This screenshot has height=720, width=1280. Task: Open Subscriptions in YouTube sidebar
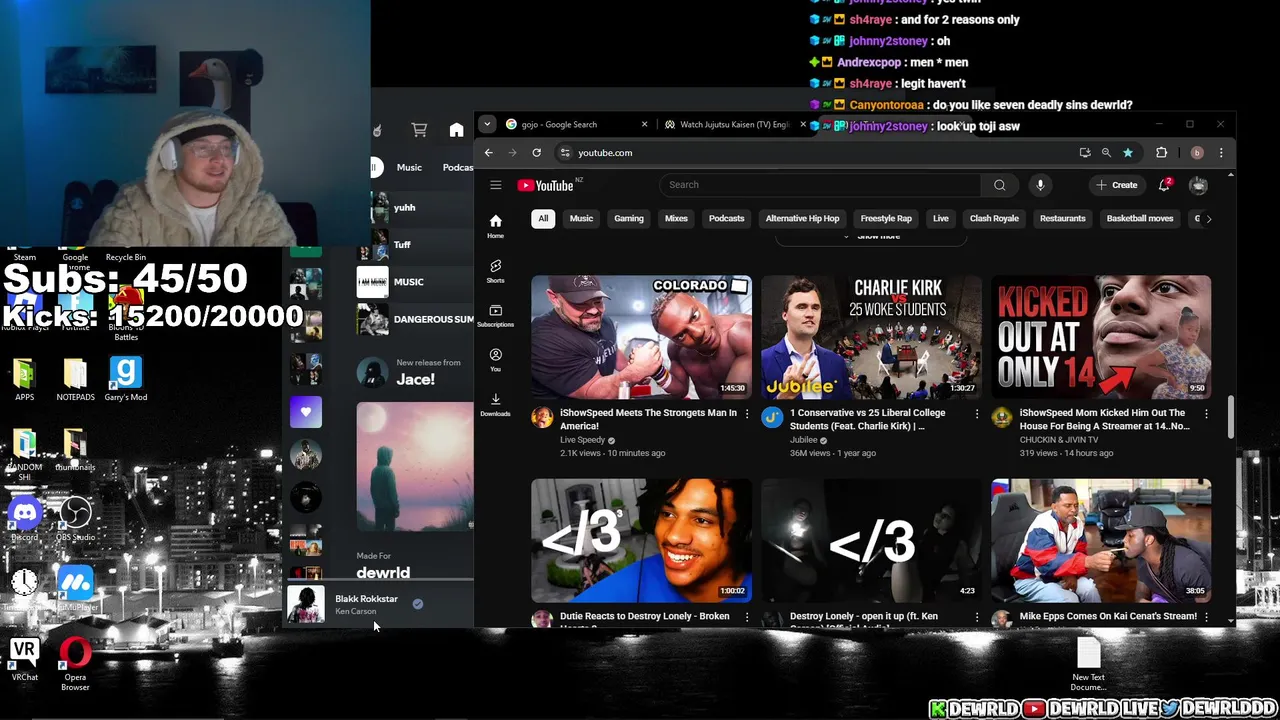pyautogui.click(x=495, y=315)
